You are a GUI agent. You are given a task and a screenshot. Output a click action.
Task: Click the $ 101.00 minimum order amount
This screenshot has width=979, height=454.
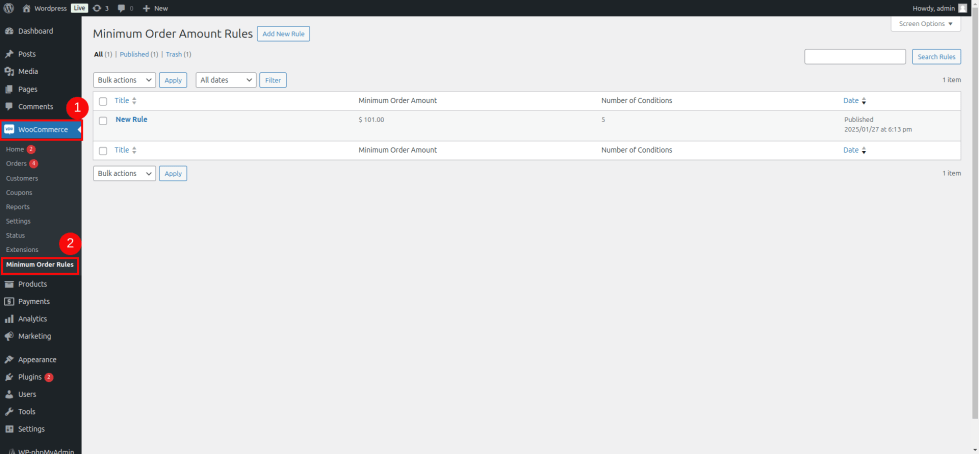tap(371, 119)
